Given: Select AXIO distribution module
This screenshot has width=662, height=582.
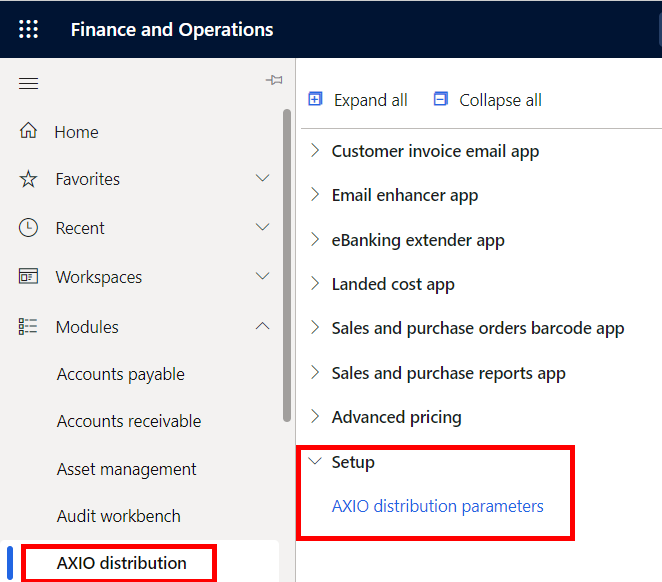Looking at the screenshot, I should 122,563.
